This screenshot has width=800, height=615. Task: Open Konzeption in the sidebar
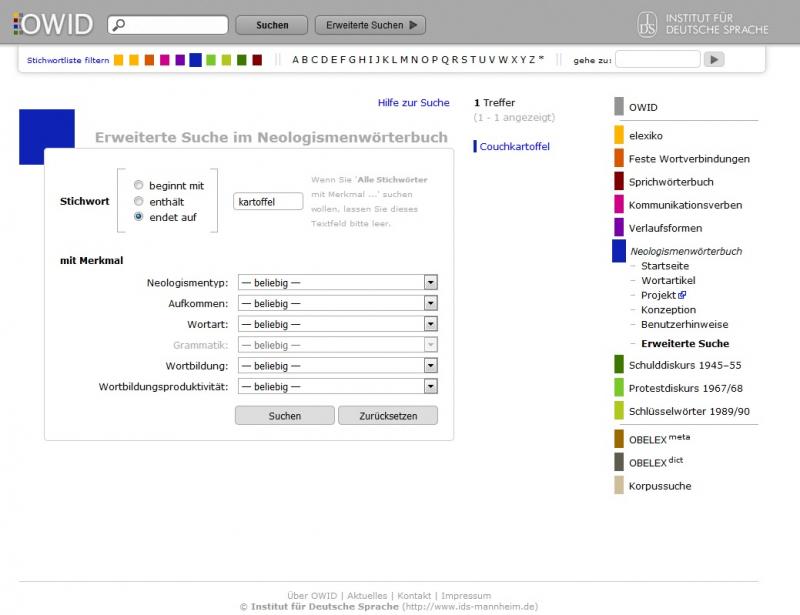(x=668, y=310)
